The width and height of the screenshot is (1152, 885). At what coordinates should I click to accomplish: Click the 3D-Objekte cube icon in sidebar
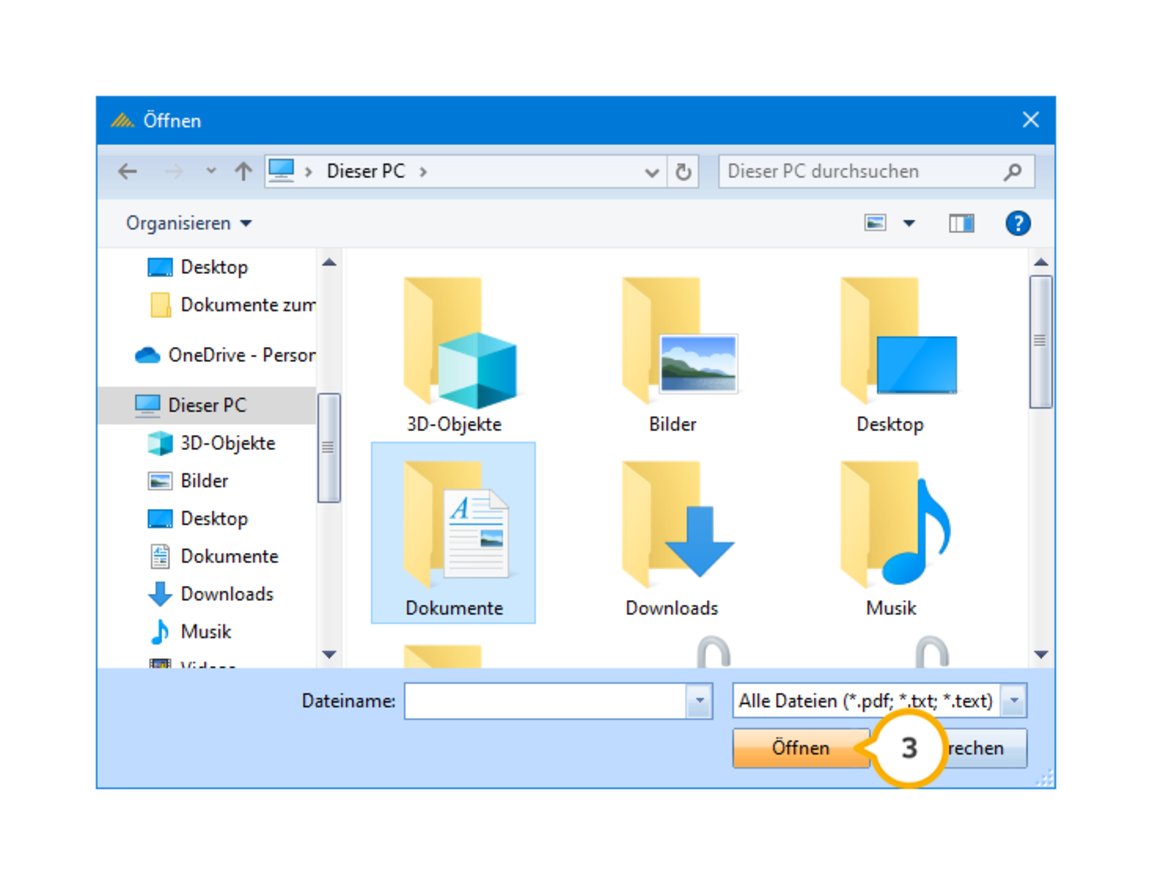(x=160, y=443)
